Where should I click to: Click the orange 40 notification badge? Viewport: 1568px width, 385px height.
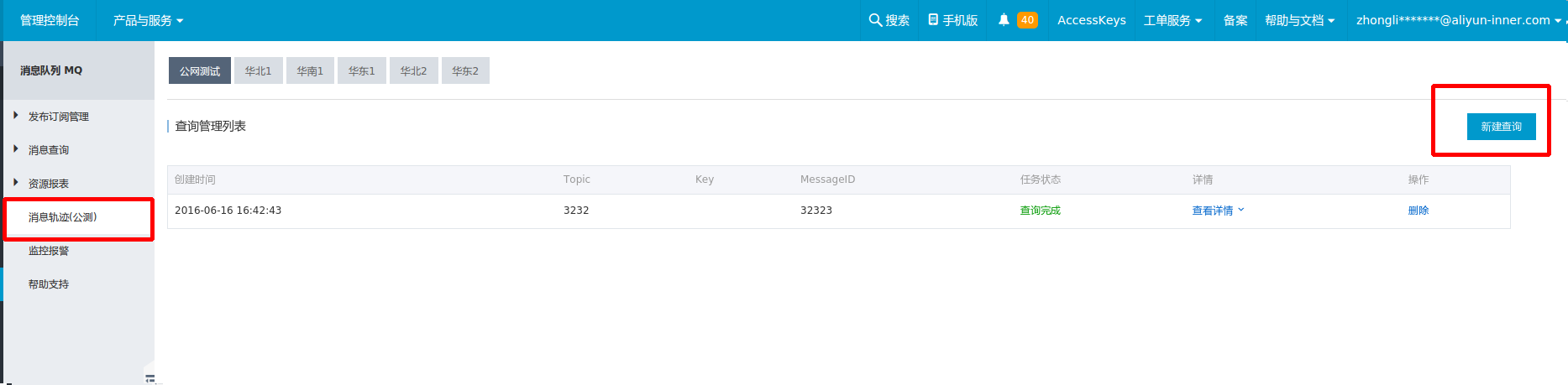coord(1027,20)
